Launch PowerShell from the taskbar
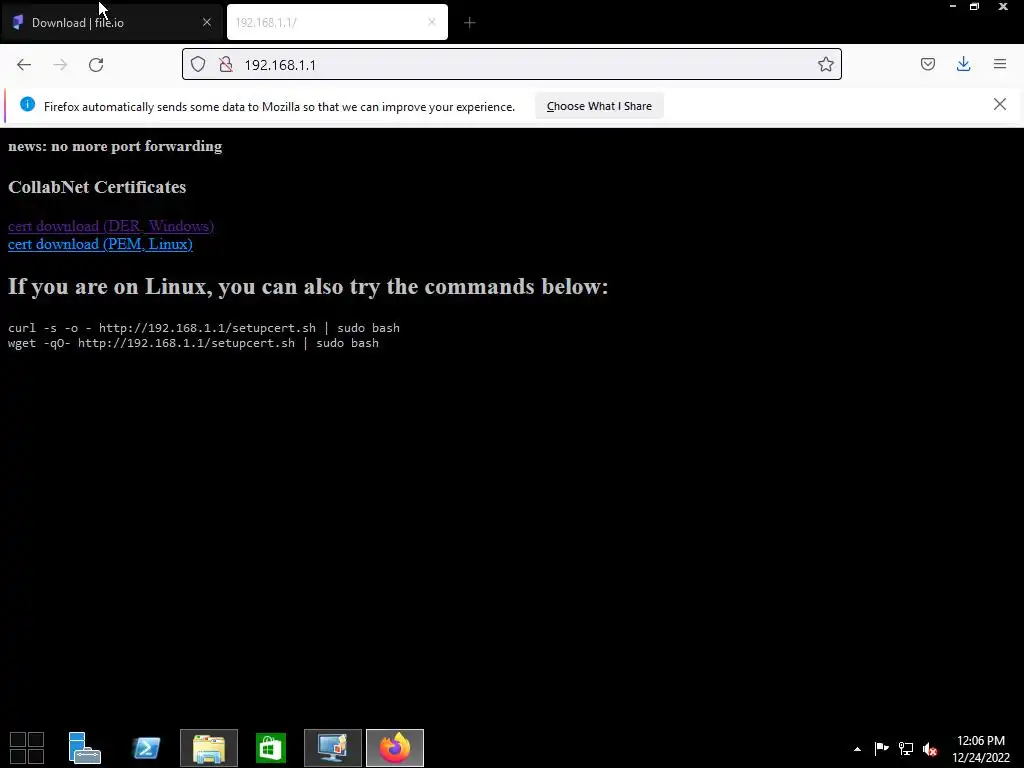 point(146,748)
